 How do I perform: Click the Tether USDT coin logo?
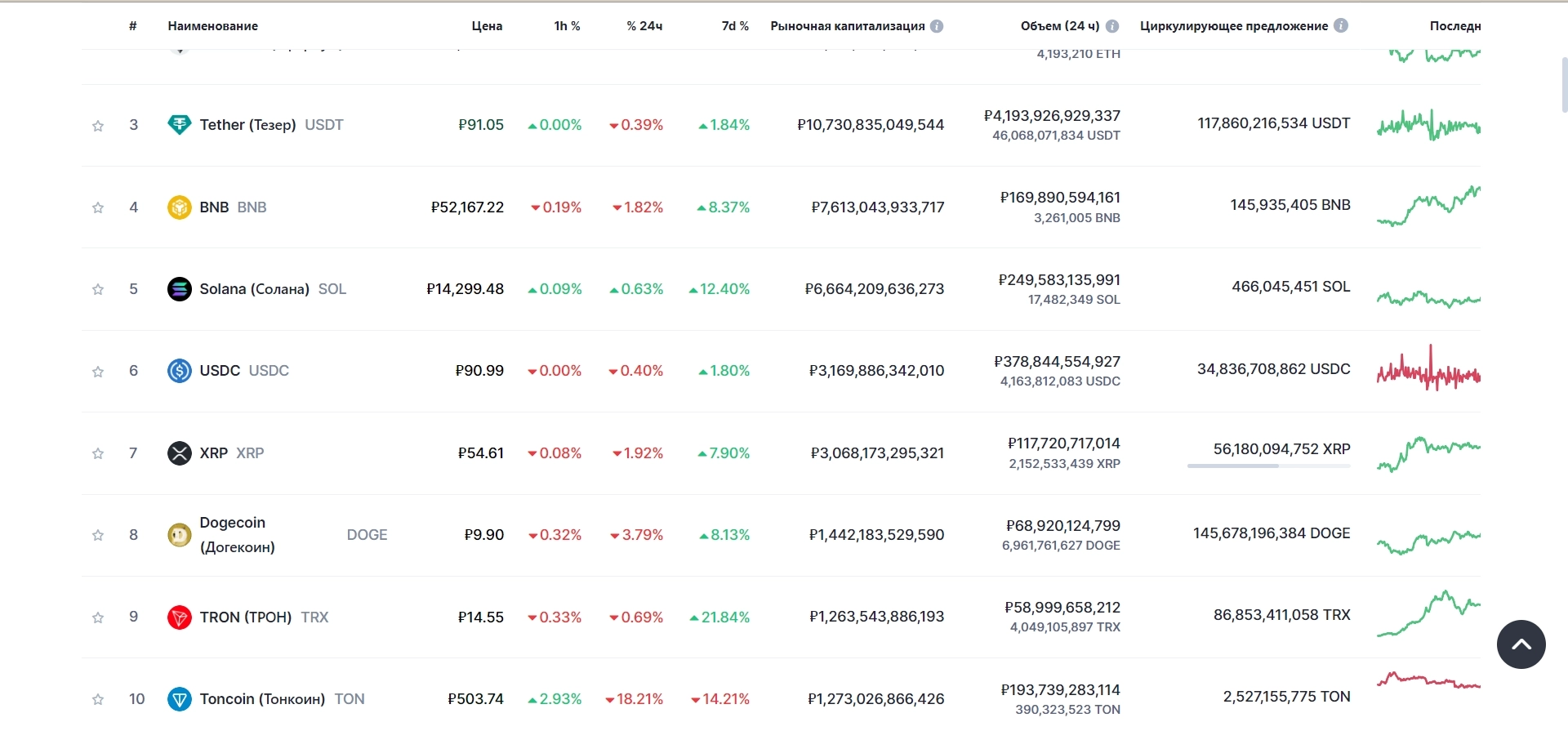pyautogui.click(x=179, y=125)
